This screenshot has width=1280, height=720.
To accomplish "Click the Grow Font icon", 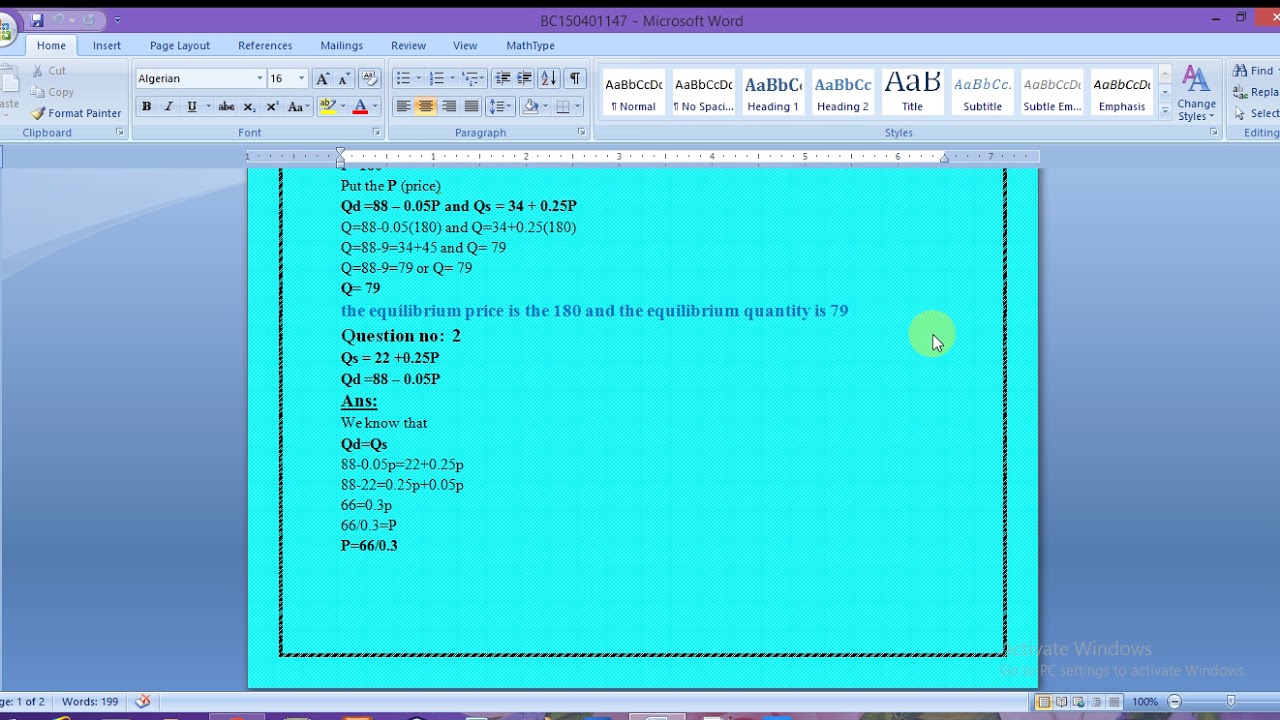I will tap(322, 79).
